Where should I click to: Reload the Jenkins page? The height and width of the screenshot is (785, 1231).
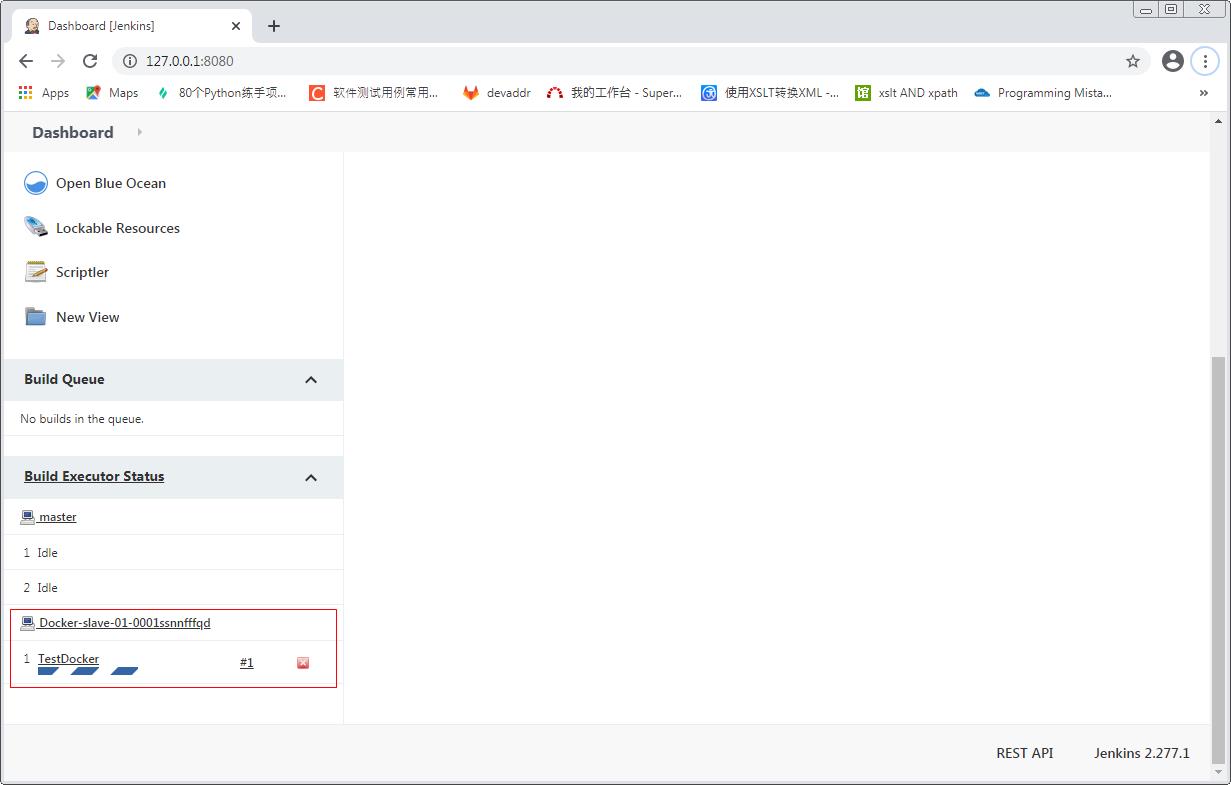coord(90,61)
